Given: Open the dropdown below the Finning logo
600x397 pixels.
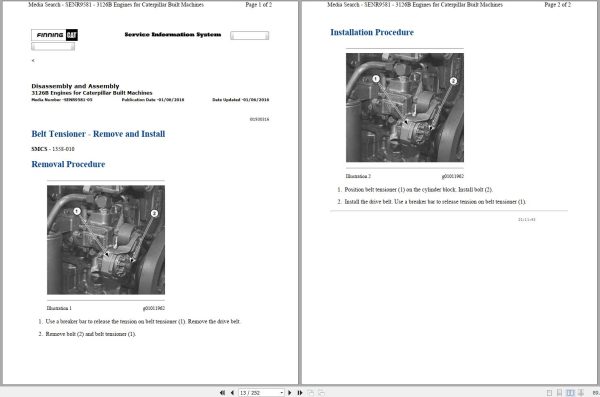Looking at the screenshot, I should click(53, 46).
